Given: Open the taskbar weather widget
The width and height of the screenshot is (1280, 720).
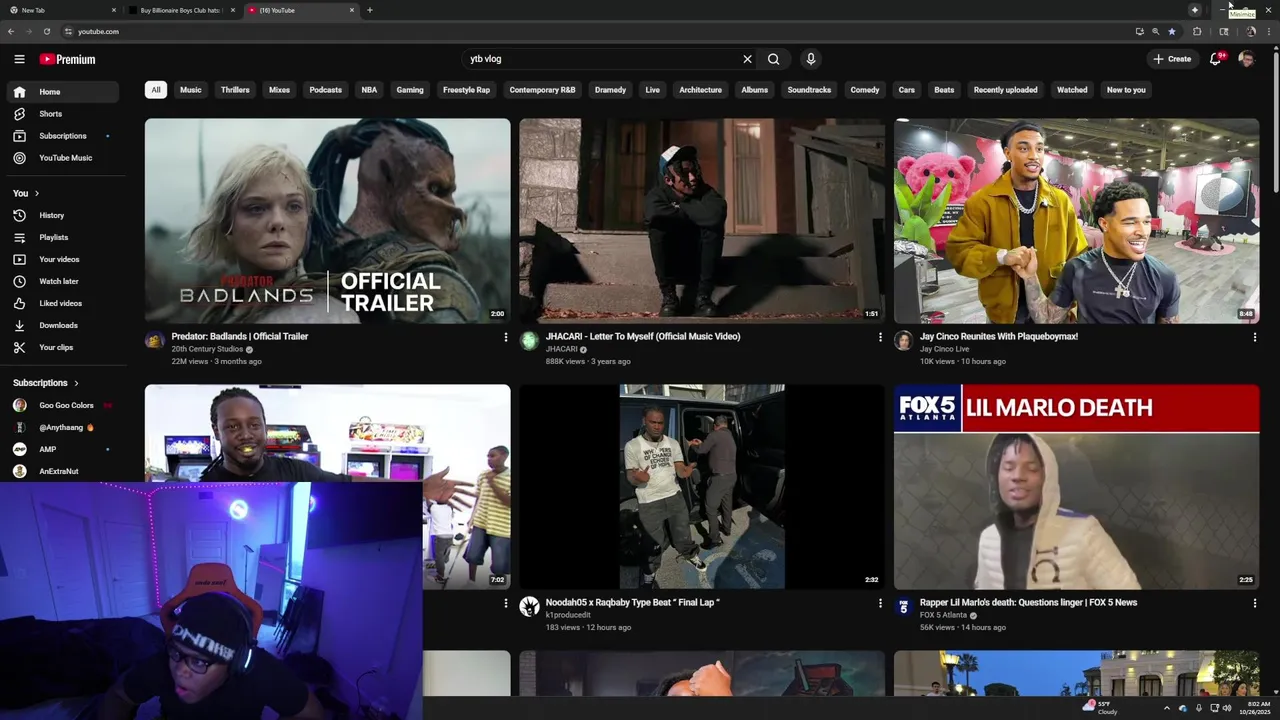Looking at the screenshot, I should click(1100, 708).
